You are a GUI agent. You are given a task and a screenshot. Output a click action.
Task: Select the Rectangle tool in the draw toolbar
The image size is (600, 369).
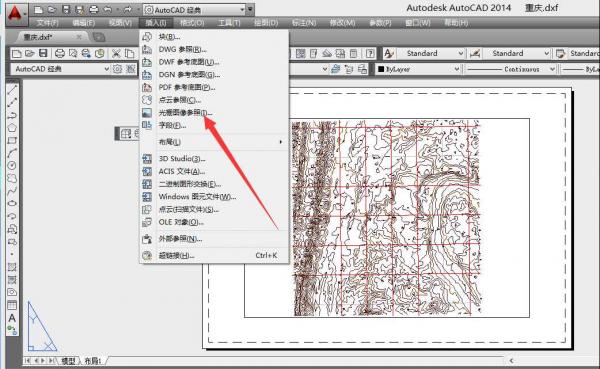(12, 140)
